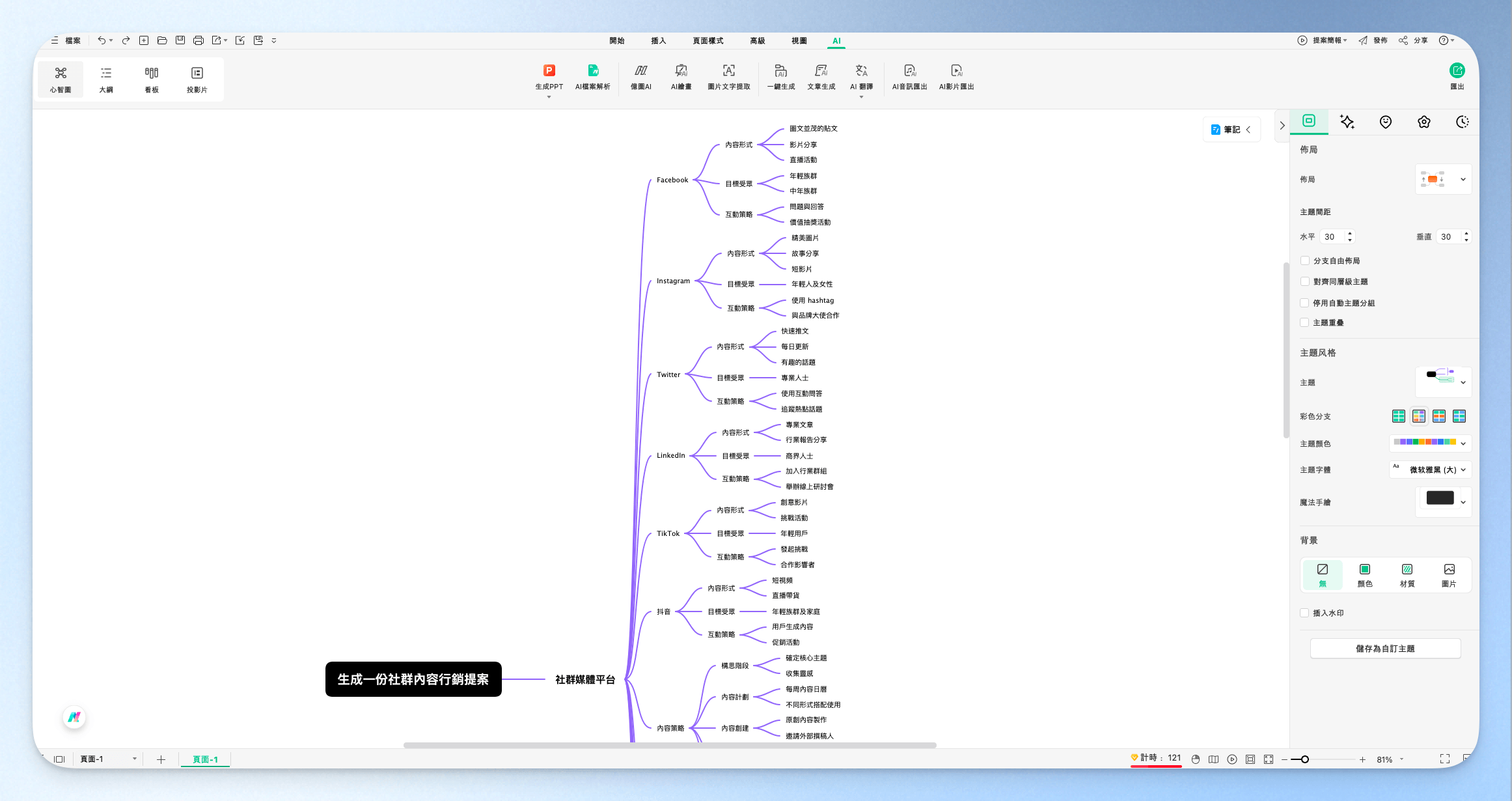Select 圖片文字提取 tool
Screen dimensions: 1512x801
pos(729,77)
